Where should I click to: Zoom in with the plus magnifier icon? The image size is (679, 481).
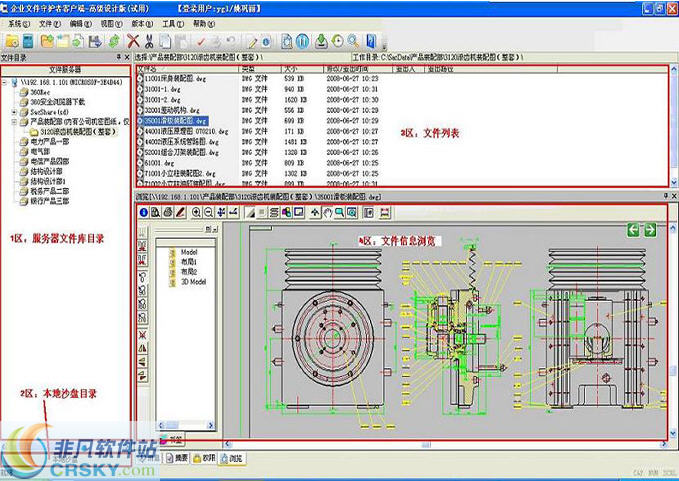click(196, 212)
